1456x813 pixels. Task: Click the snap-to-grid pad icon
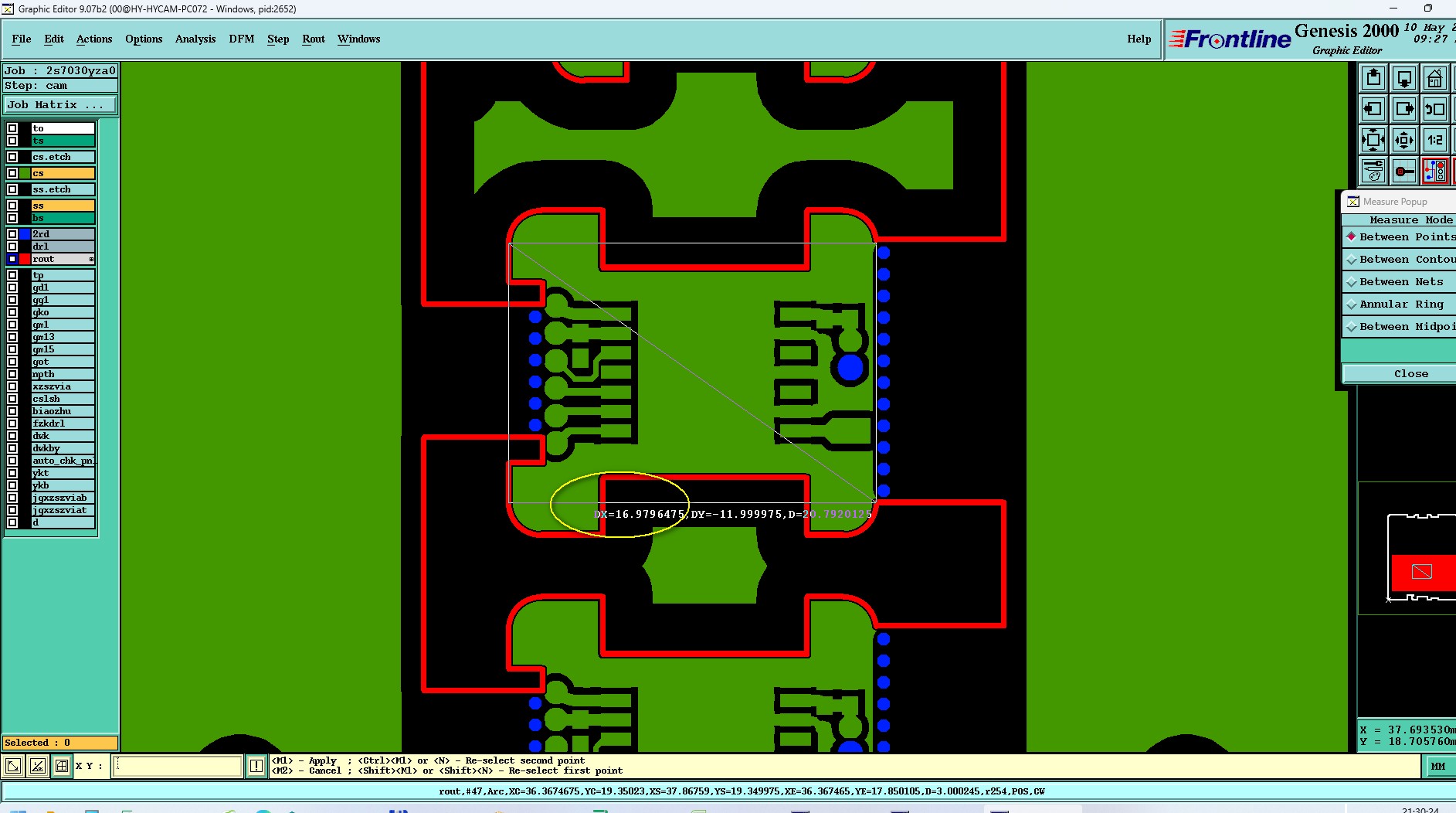pos(1404,171)
